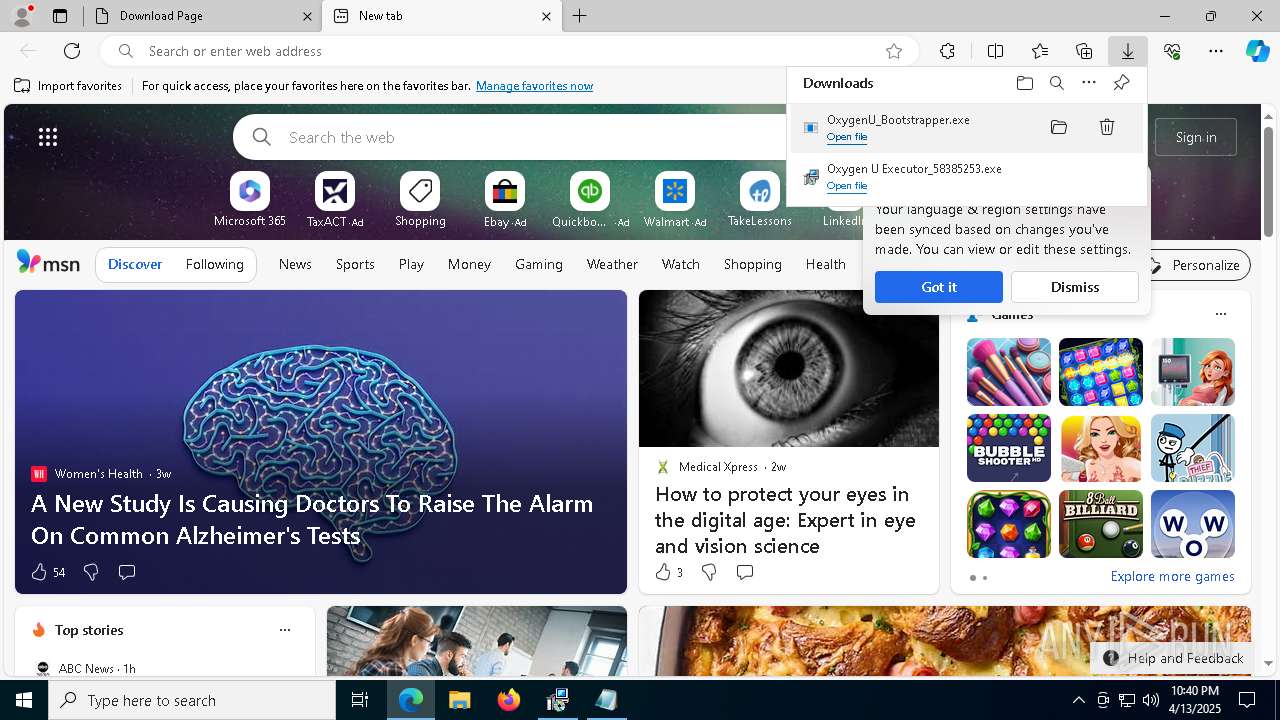
Task: Open comments on Alzheimer's article
Action: (127, 572)
